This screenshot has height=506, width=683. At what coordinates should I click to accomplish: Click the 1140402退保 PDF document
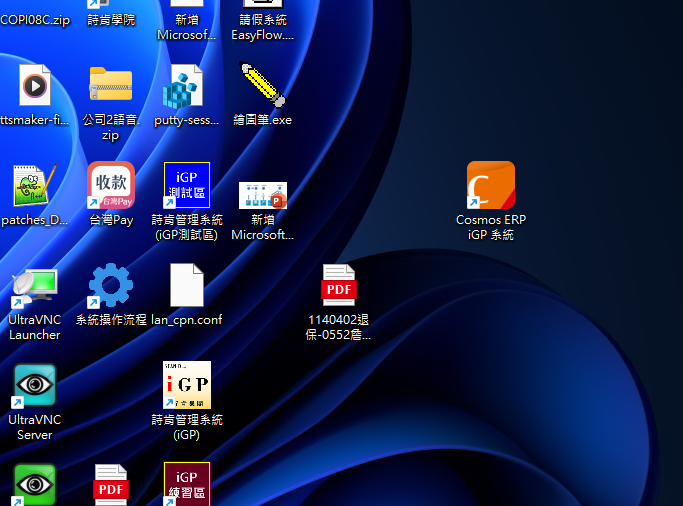pos(338,286)
